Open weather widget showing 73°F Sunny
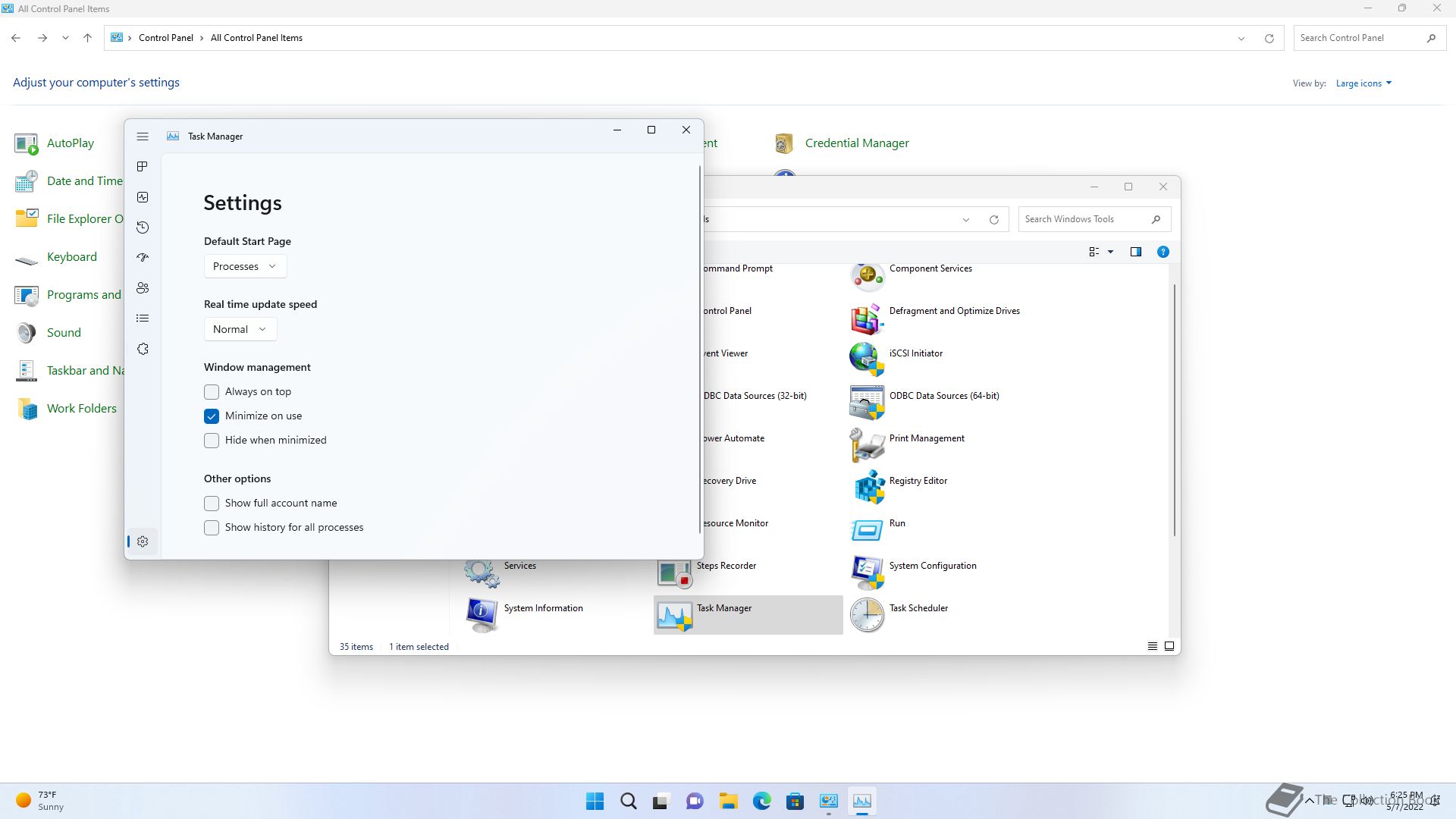 [x=40, y=802]
